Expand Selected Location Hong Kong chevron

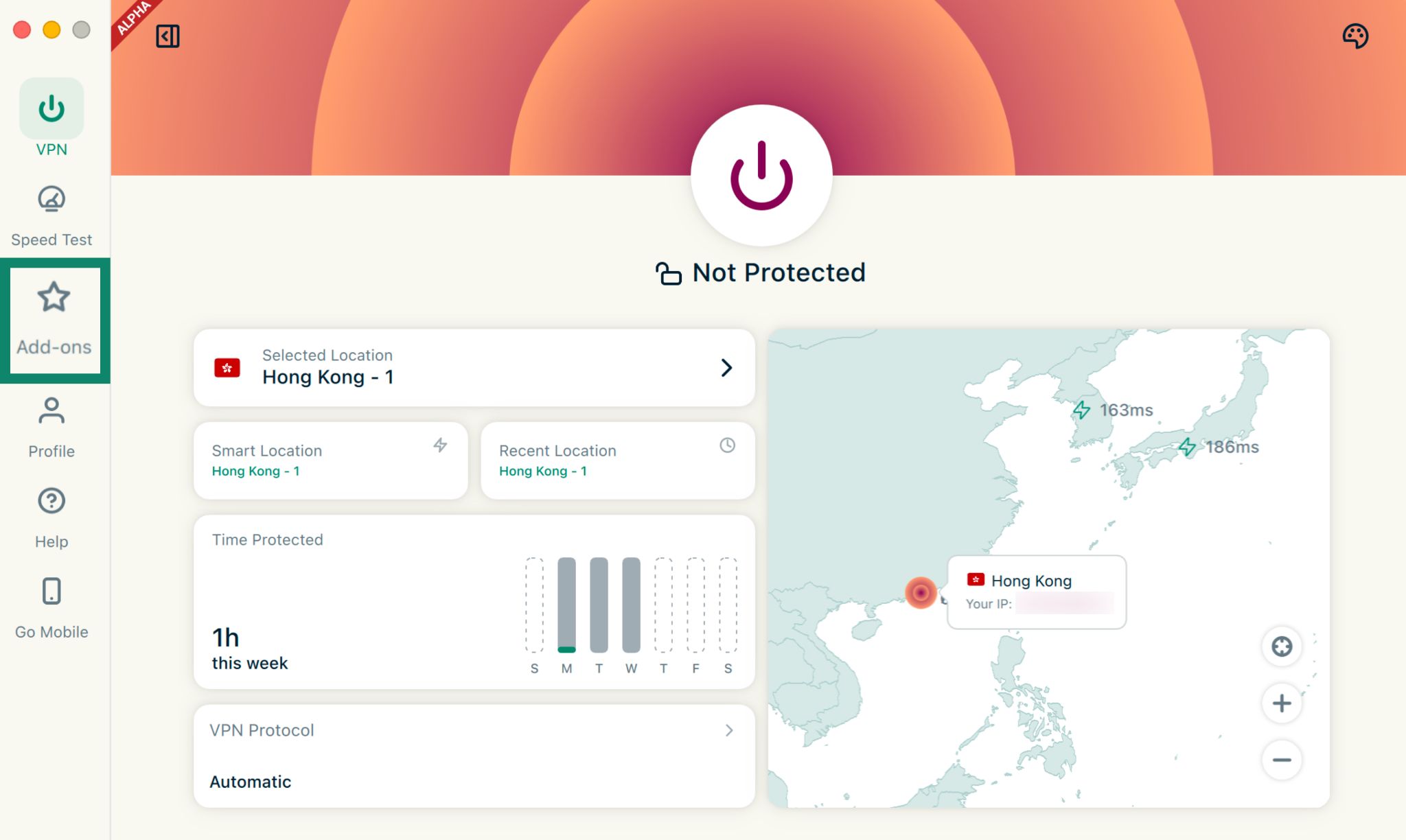(x=726, y=368)
